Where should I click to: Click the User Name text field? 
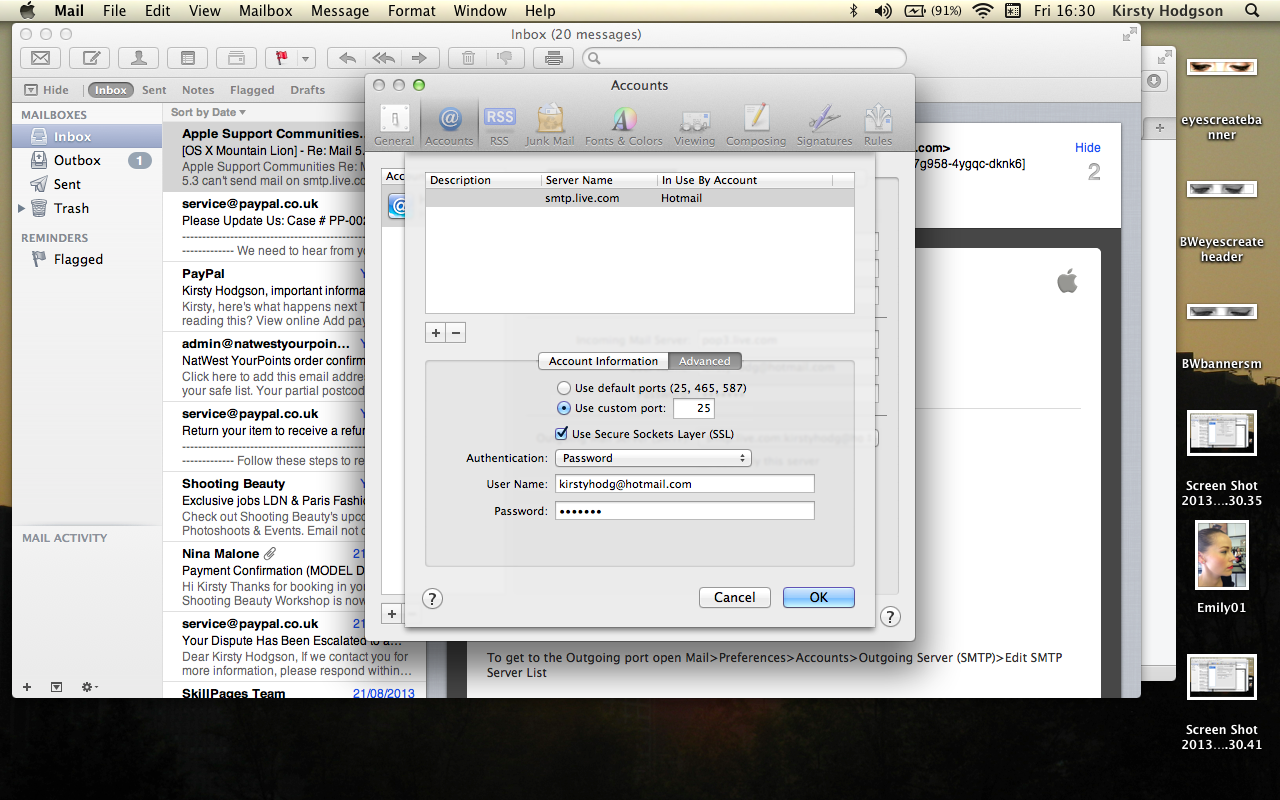pos(685,484)
